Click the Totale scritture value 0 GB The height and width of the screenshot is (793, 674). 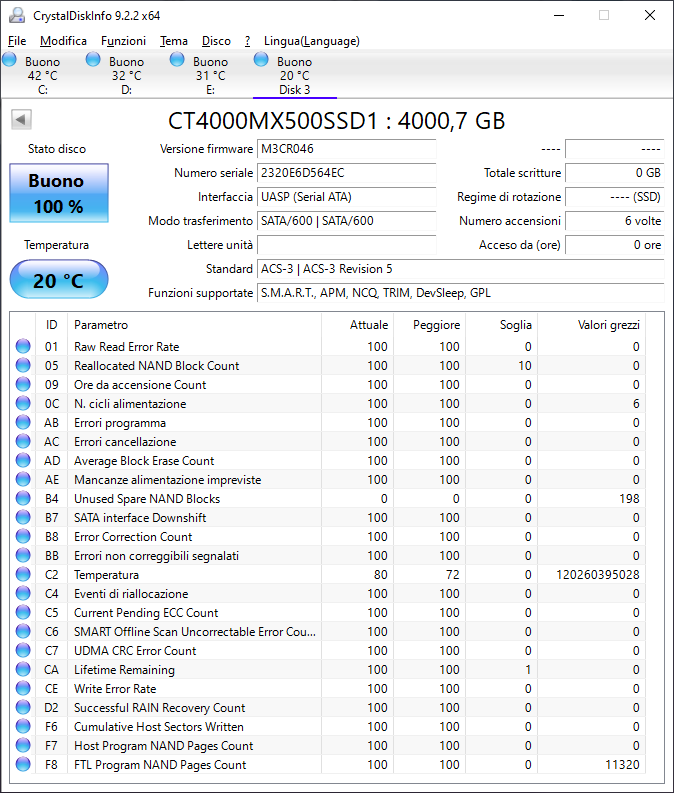615,173
